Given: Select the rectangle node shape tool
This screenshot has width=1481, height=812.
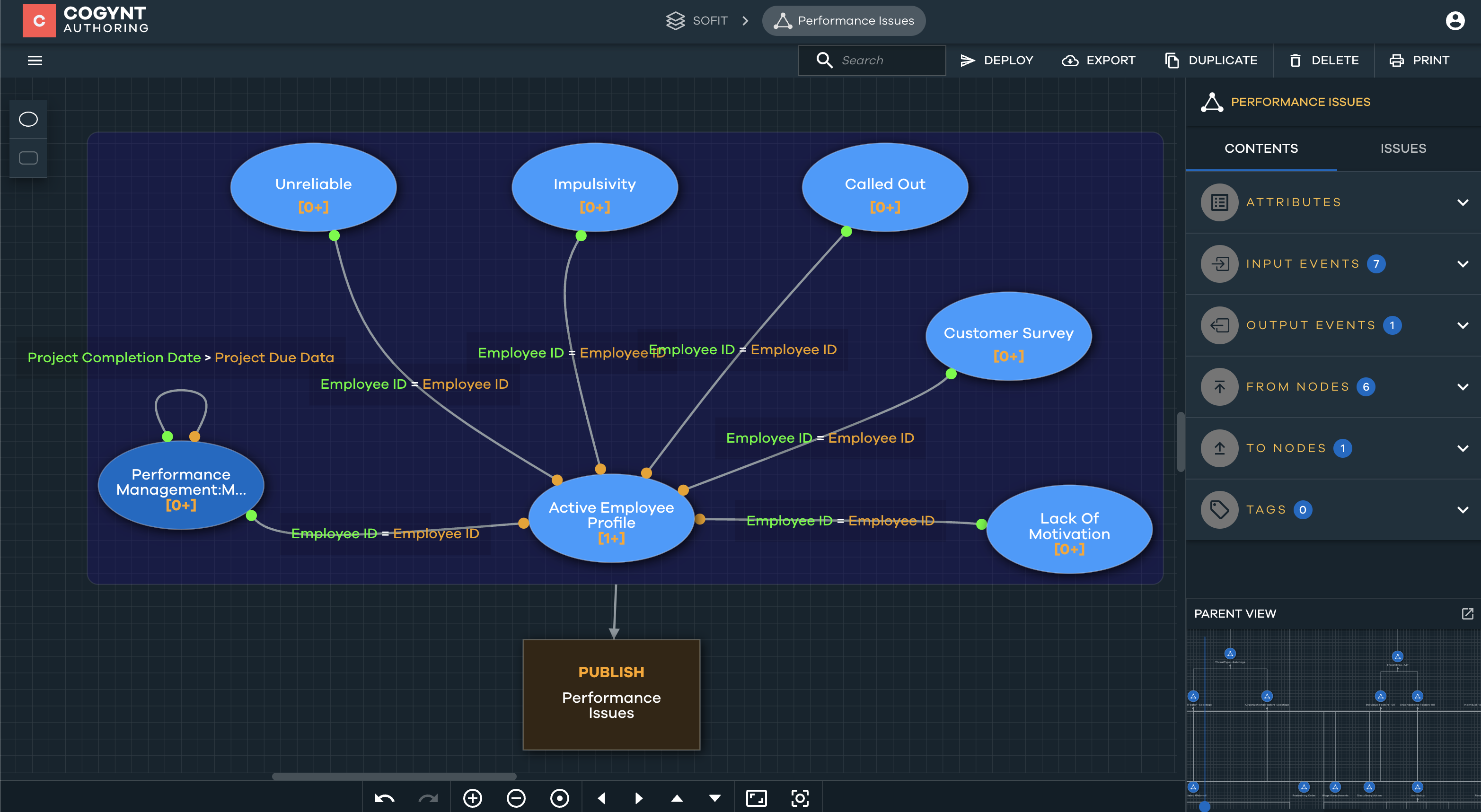Looking at the screenshot, I should [x=27, y=157].
